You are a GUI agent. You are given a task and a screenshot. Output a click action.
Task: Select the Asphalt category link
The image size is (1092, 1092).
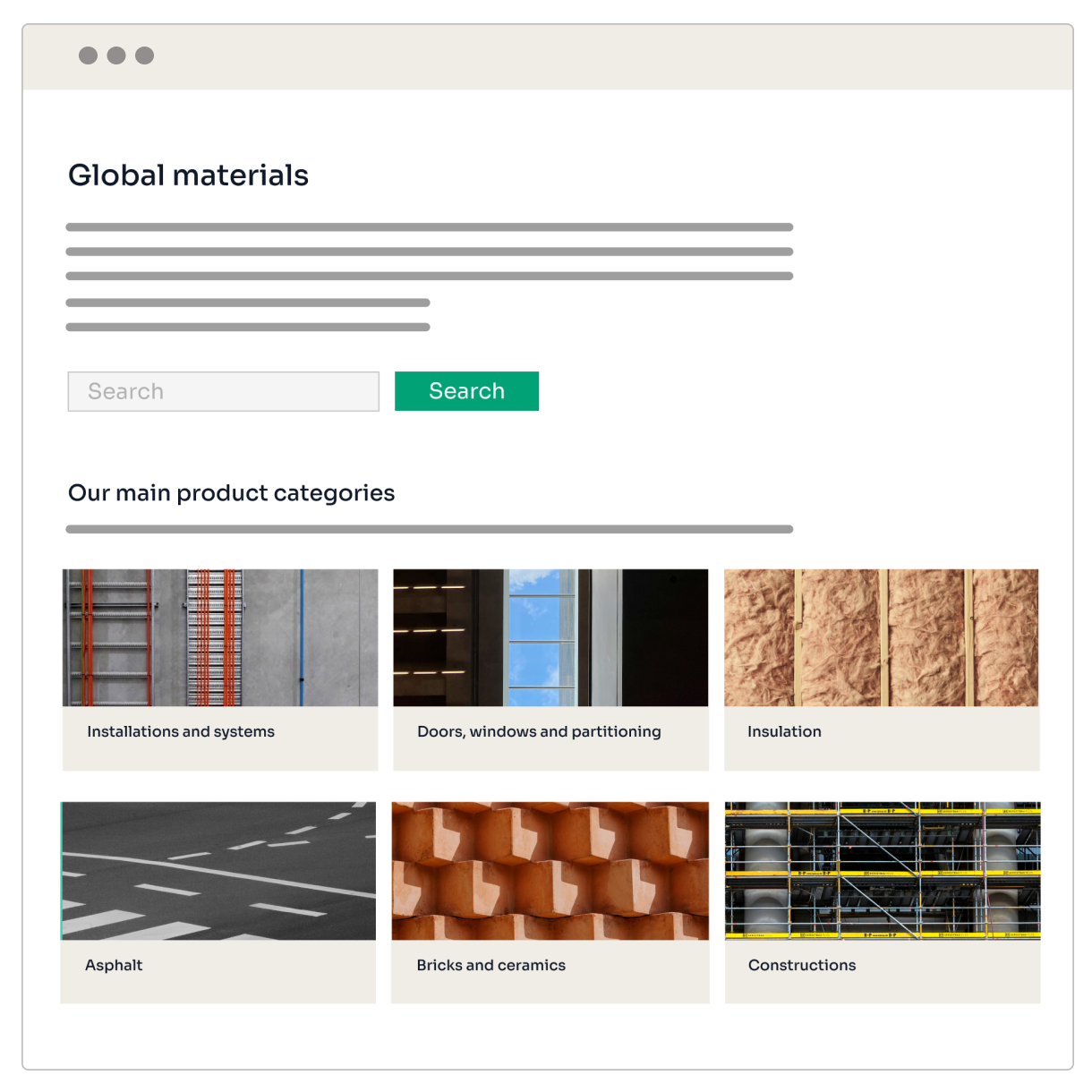(x=114, y=965)
